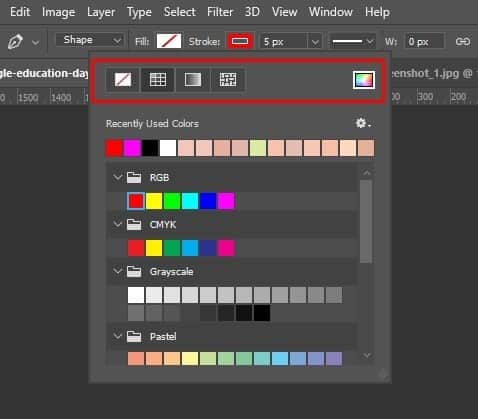
Task: Pick light green in Recently Used Colors
Action: [258, 148]
